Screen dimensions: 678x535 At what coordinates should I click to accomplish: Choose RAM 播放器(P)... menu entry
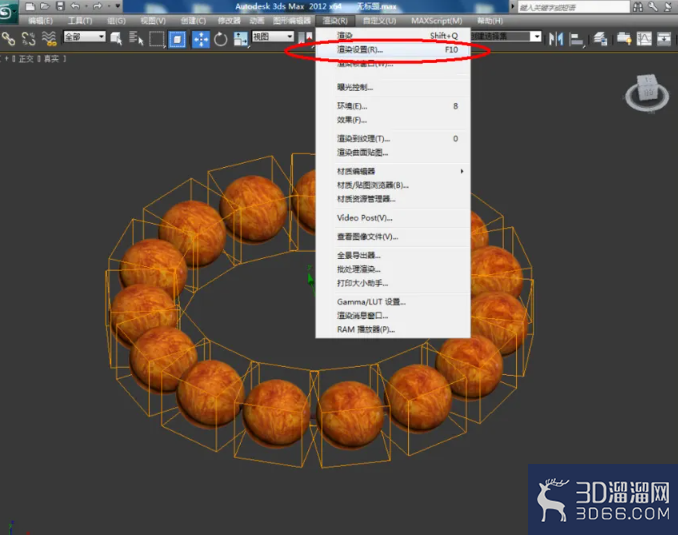point(393,330)
